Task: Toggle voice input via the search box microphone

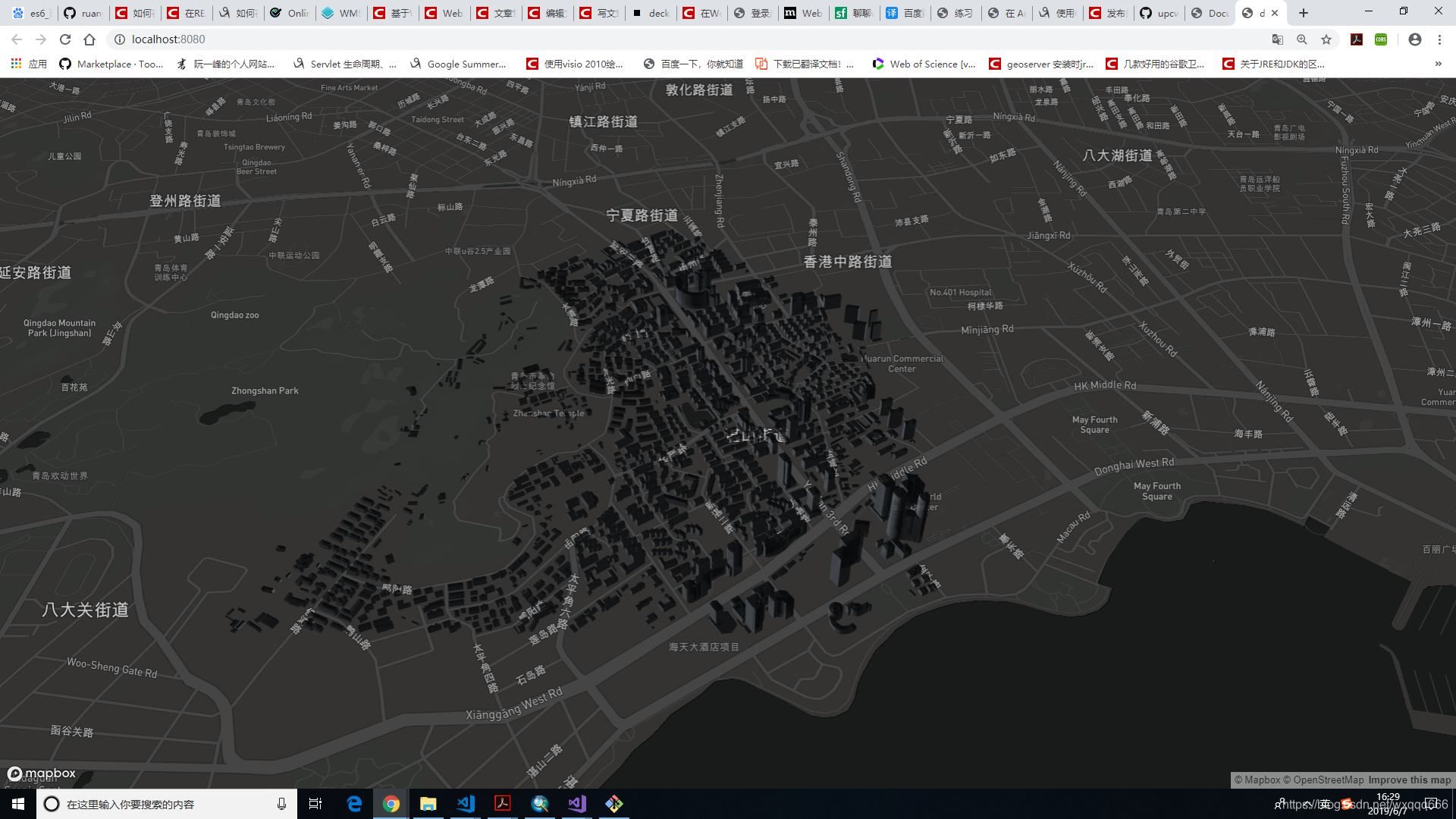Action: tap(281, 803)
